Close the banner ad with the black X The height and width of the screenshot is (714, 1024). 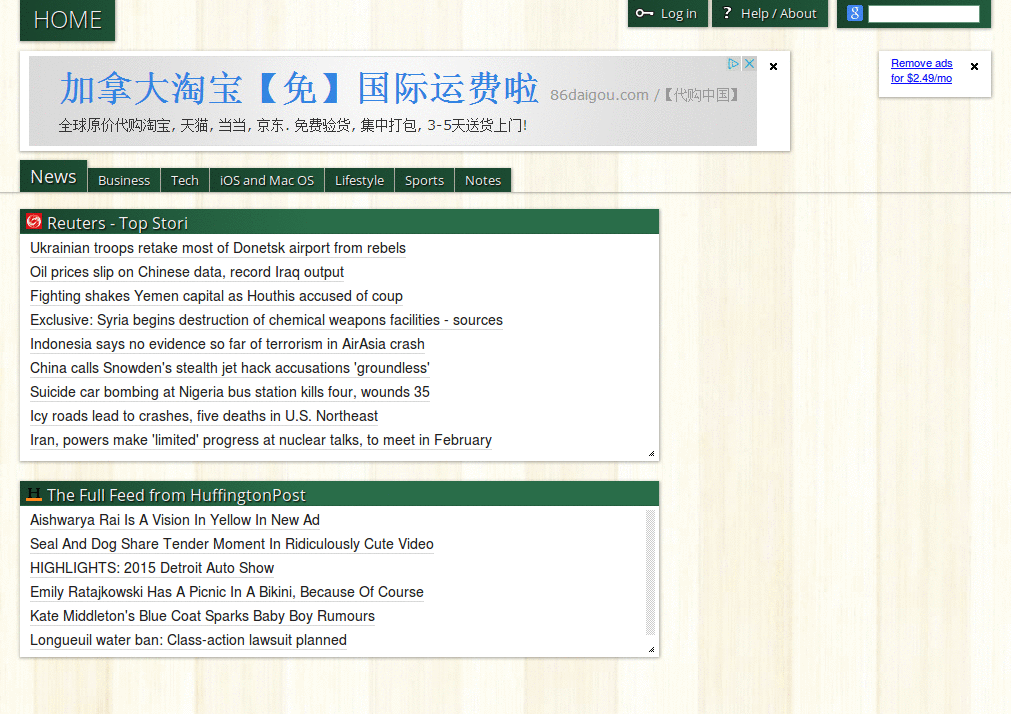pyautogui.click(x=773, y=67)
